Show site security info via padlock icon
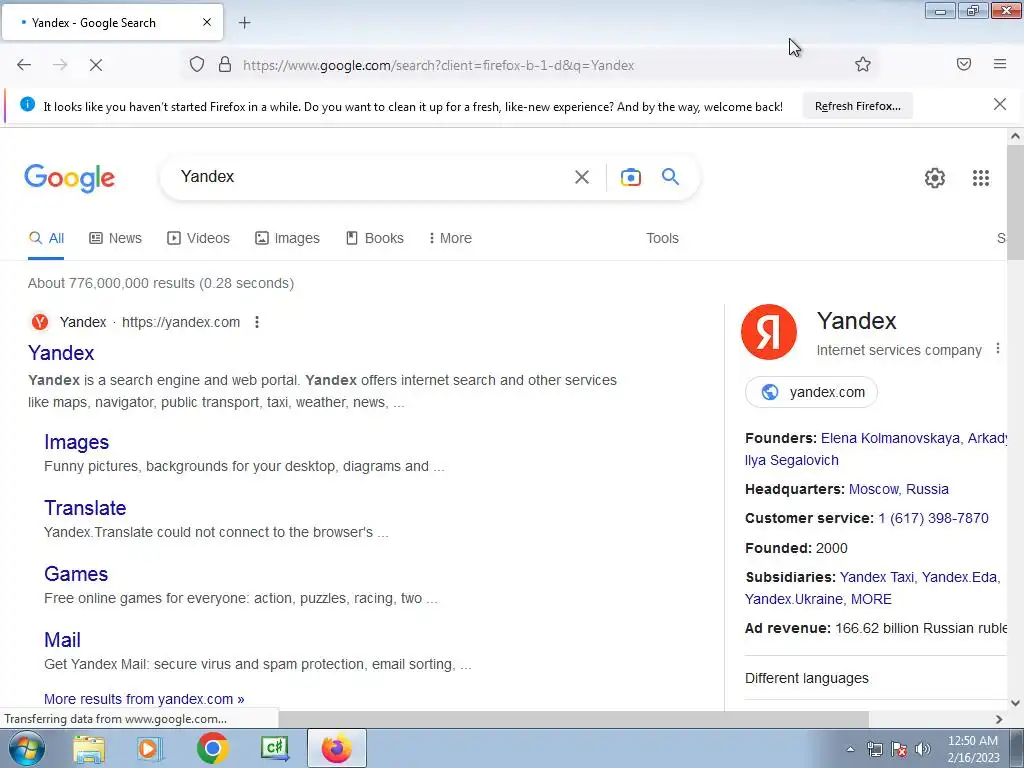This screenshot has width=1024, height=768. click(225, 65)
